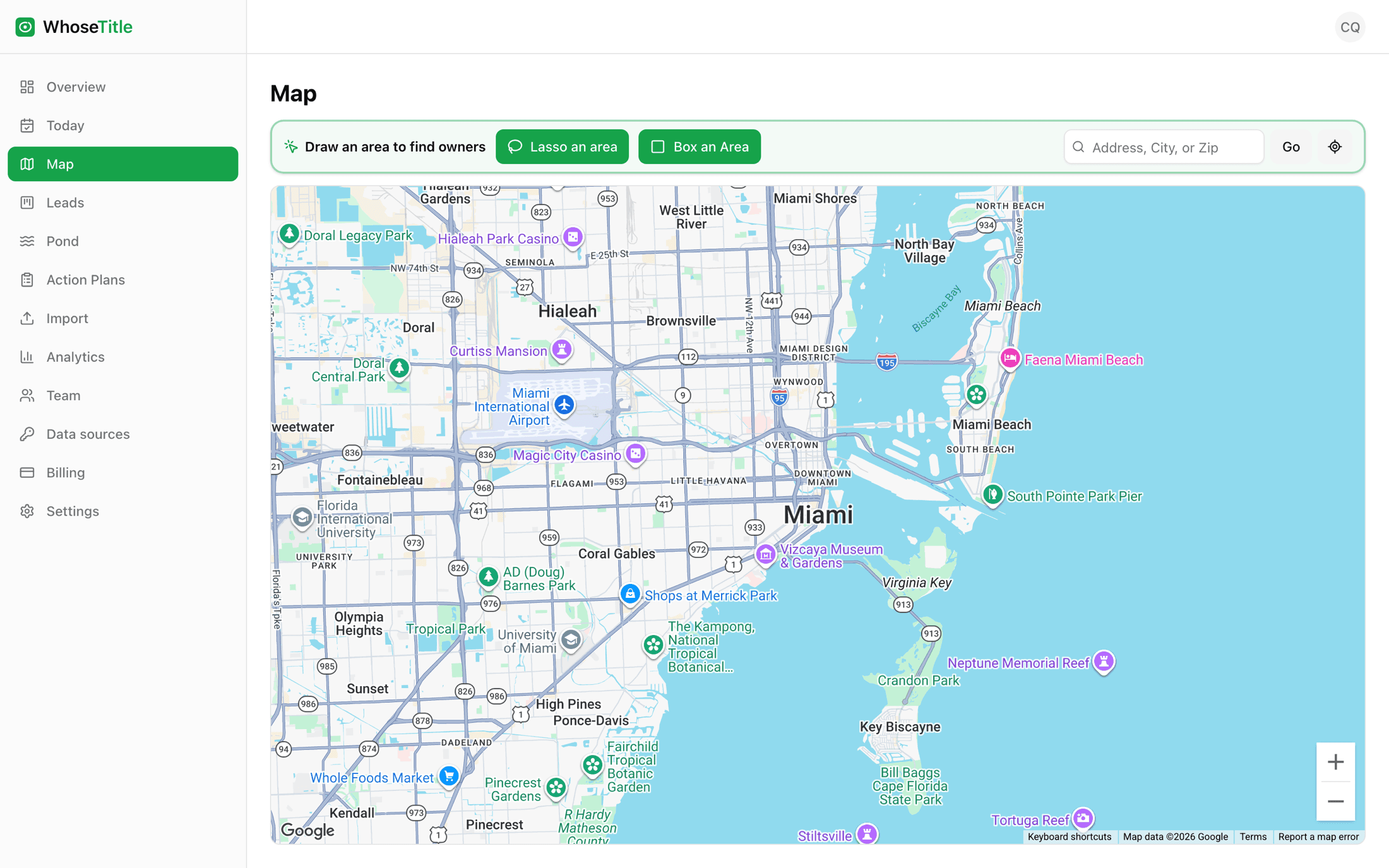Open Overview in the sidebar
This screenshot has height=868, width=1389.
click(123, 87)
